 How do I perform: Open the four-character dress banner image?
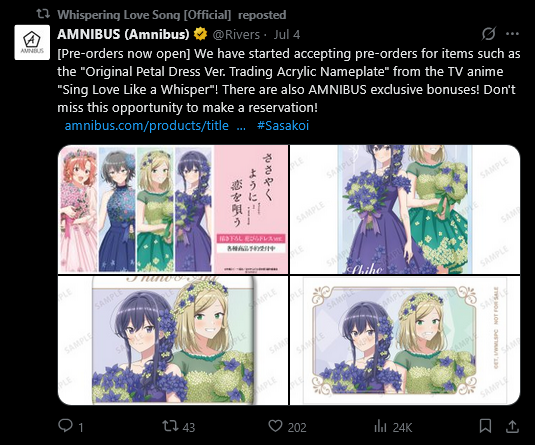click(173, 209)
